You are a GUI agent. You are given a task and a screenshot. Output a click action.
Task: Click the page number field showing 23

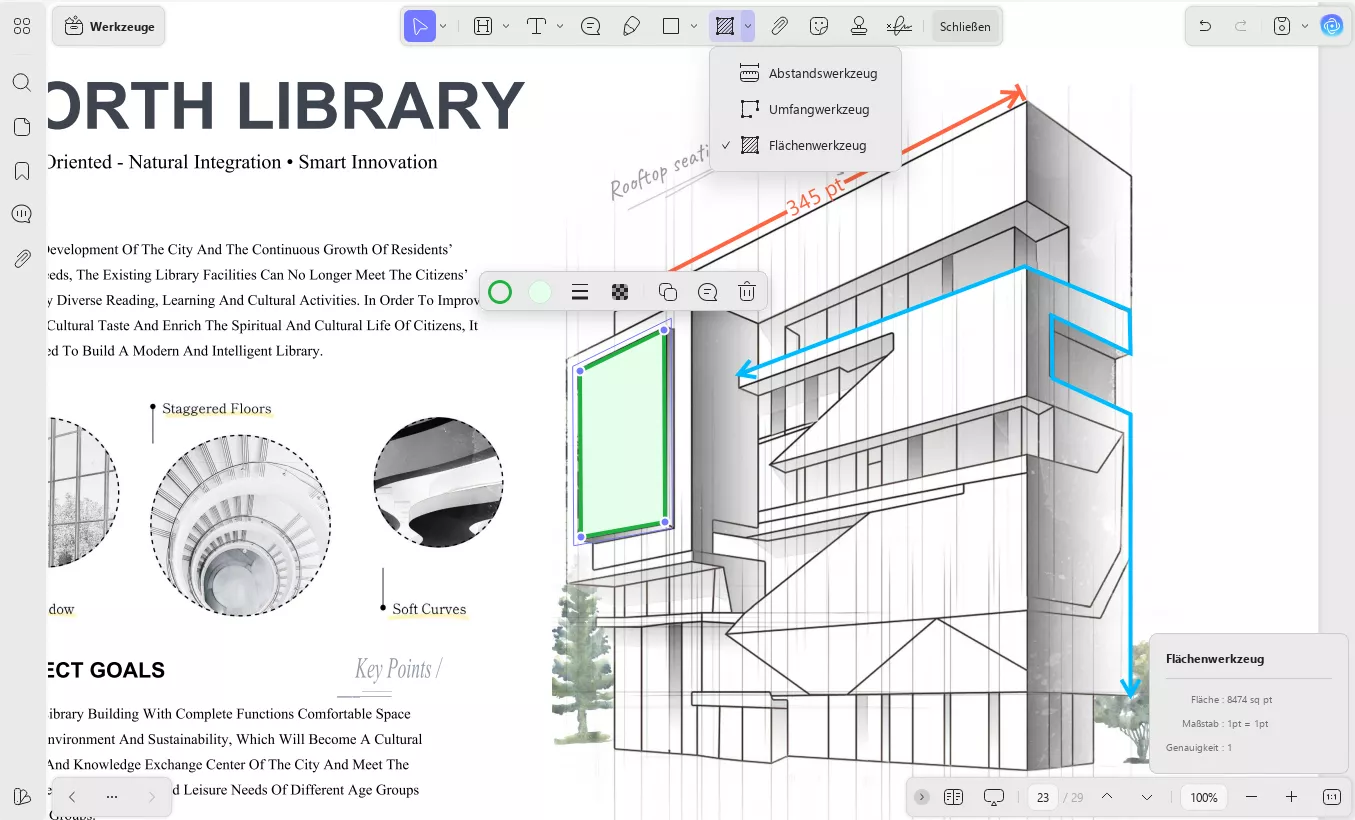[1043, 797]
